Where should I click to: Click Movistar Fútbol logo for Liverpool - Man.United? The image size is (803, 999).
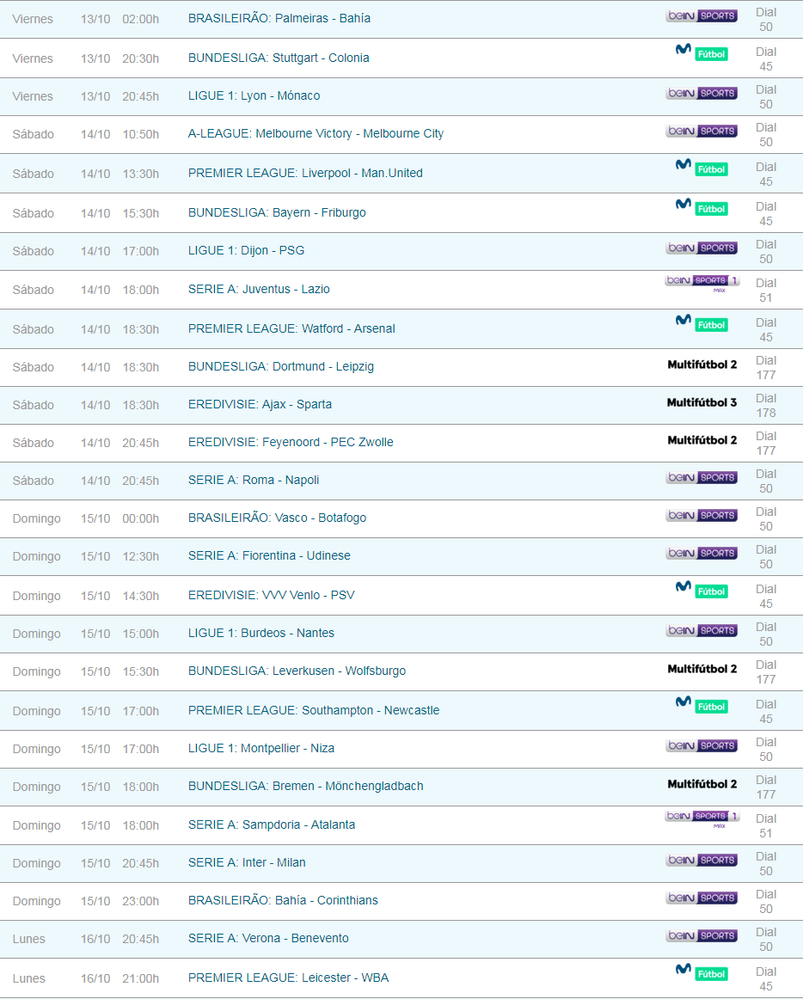pyautogui.click(x=702, y=168)
